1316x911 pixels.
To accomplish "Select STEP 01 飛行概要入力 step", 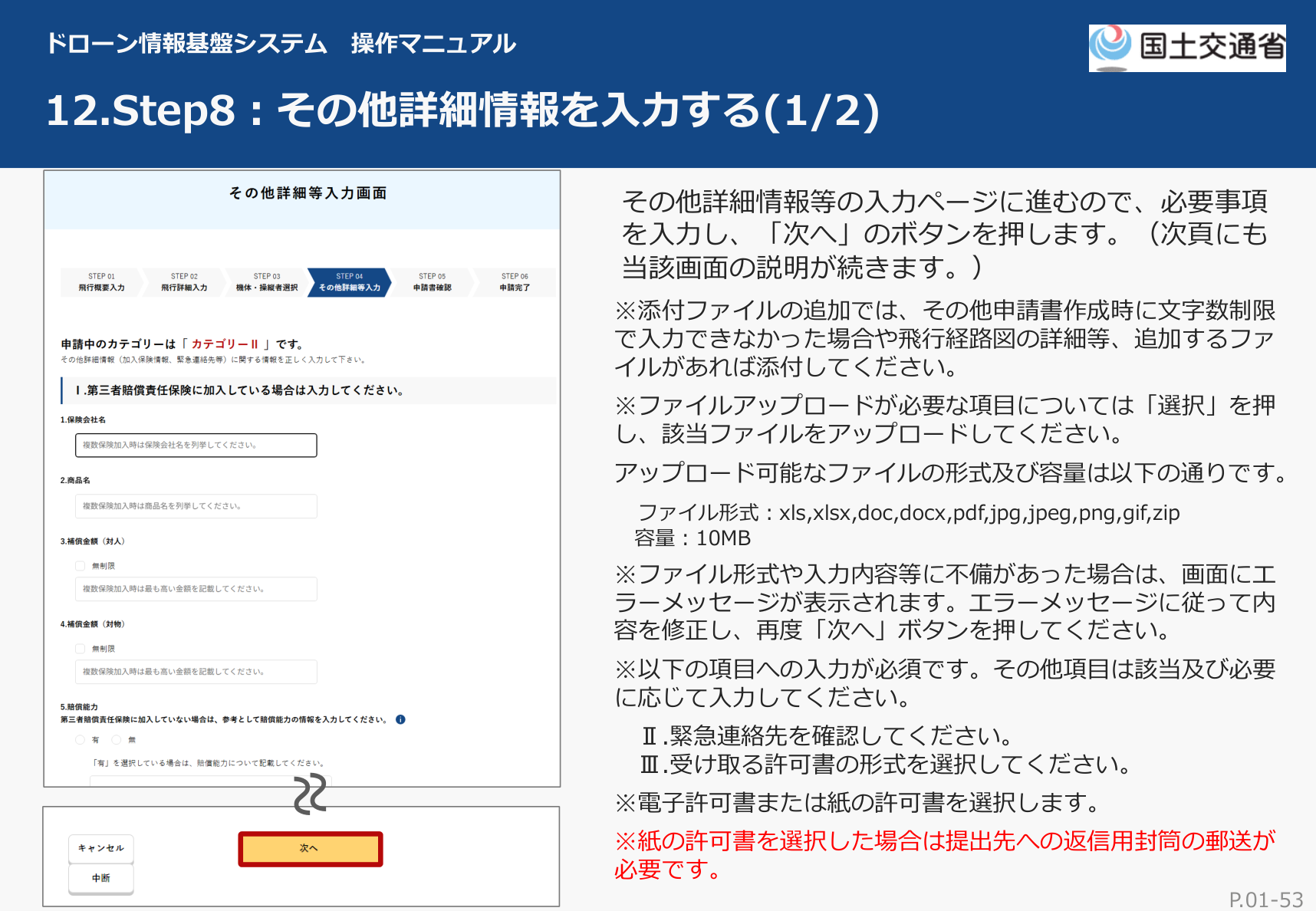I will [x=101, y=282].
